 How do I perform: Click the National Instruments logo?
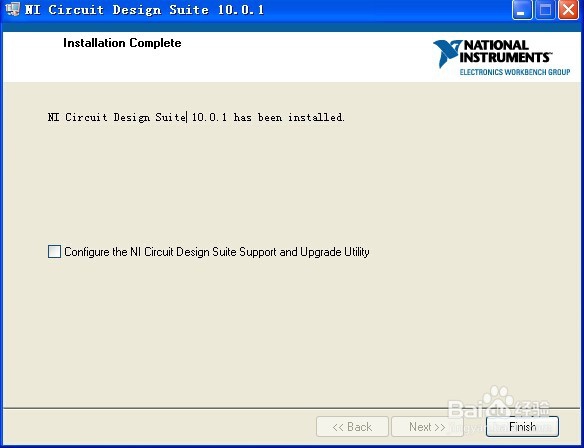pos(501,57)
